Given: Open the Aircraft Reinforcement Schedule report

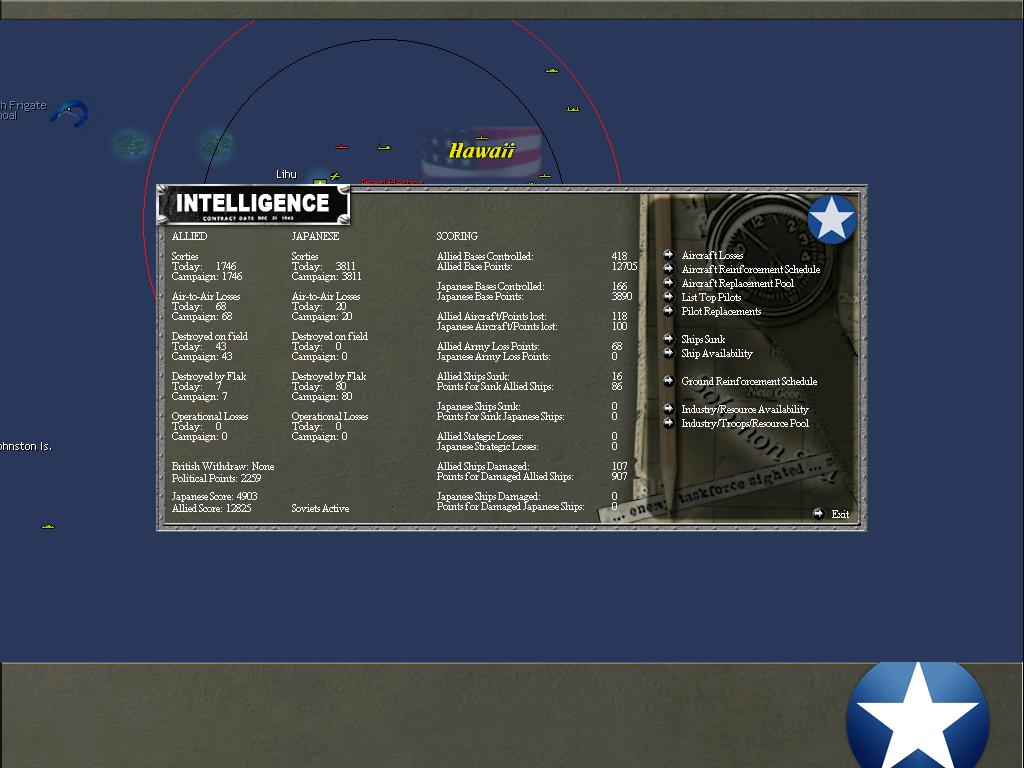Looking at the screenshot, I should coord(750,269).
